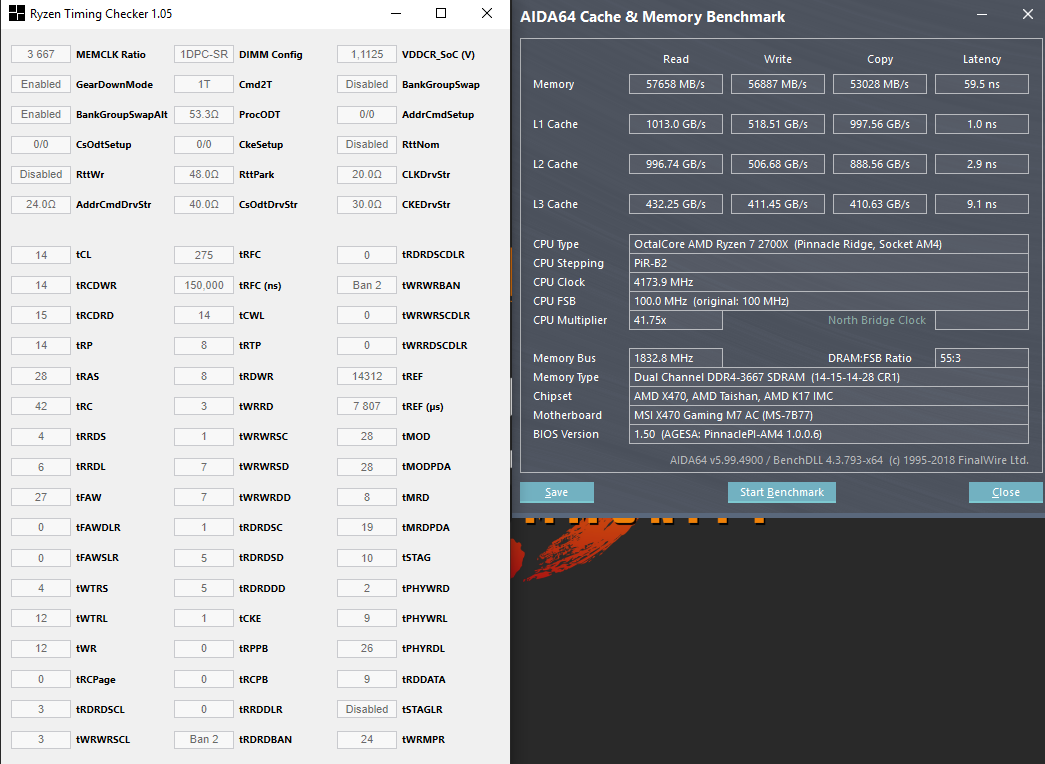Click Memory Write result 56887 MB/s
The width and height of the screenshot is (1045, 764).
778,84
